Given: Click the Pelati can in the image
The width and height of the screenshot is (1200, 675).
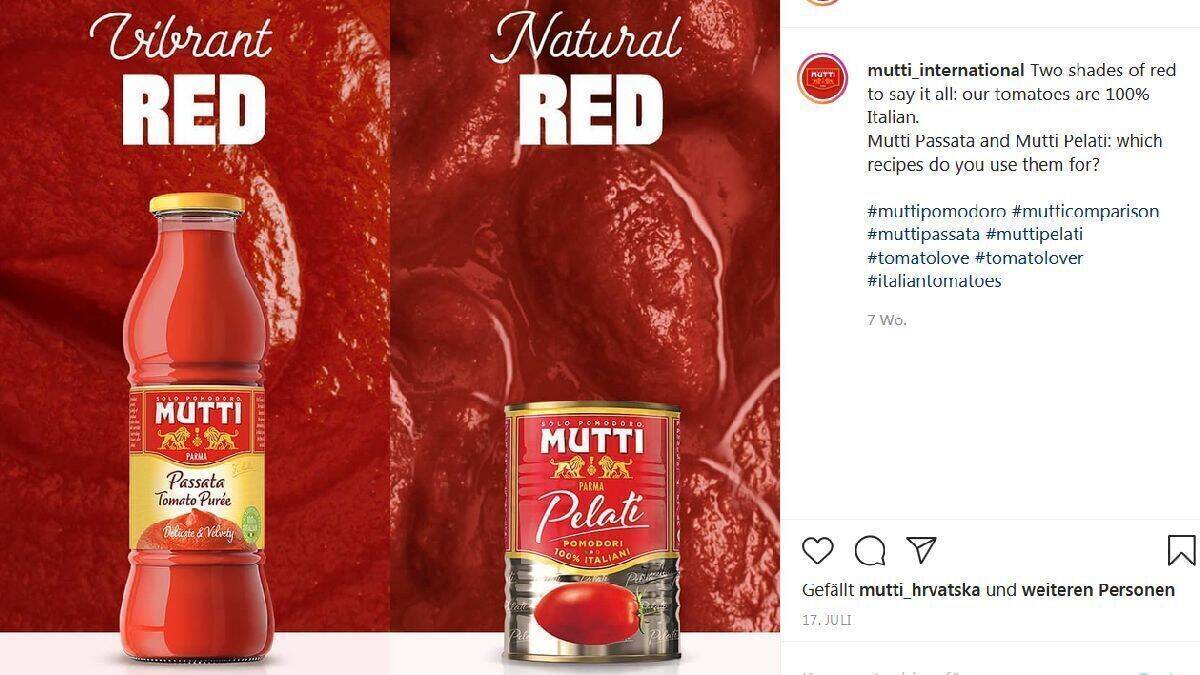Looking at the screenshot, I should coord(592,531).
